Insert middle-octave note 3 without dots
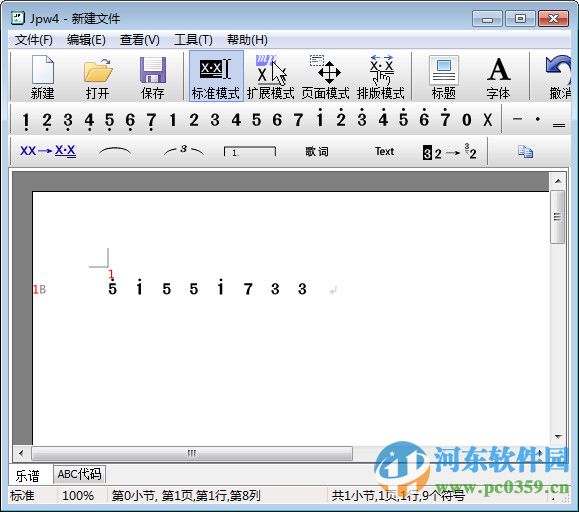 [215, 120]
